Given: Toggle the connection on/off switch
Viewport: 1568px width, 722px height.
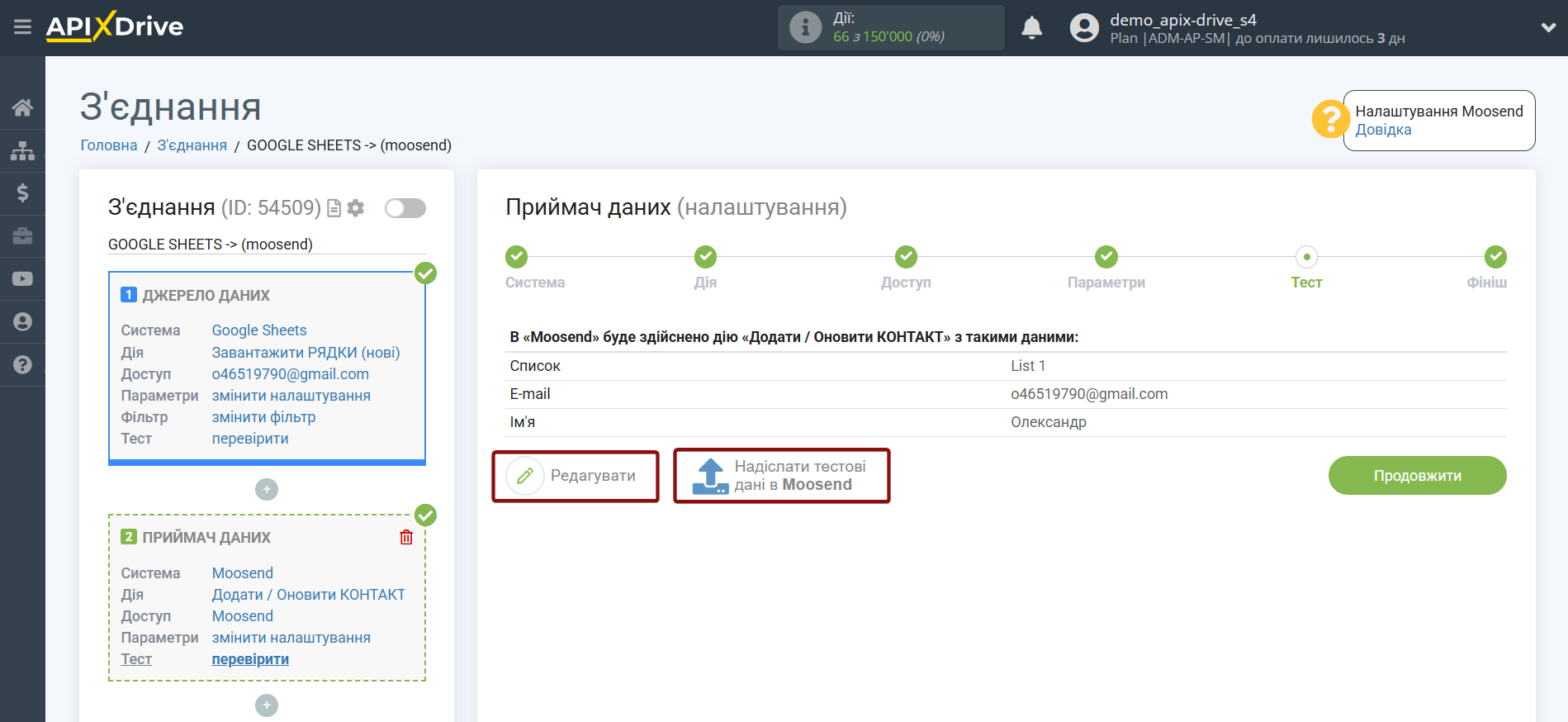Looking at the screenshot, I should [x=405, y=208].
